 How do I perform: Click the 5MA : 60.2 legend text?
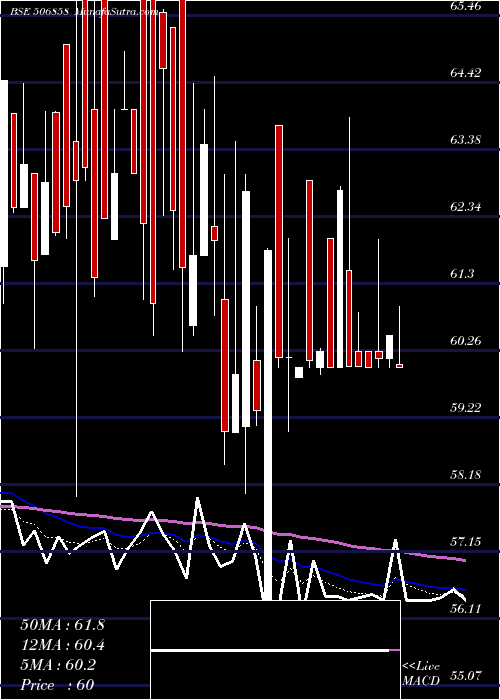click(58, 665)
